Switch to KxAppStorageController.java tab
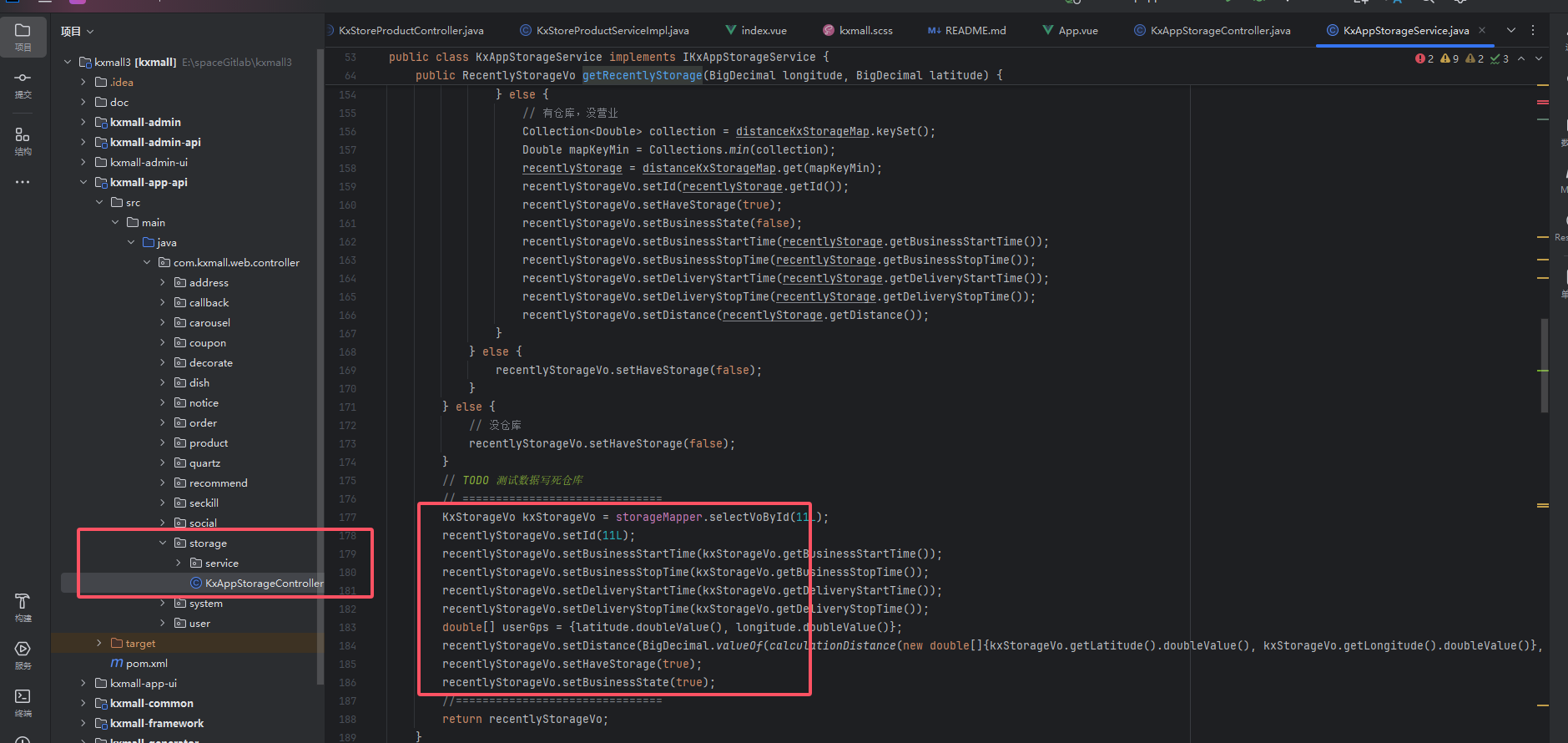The height and width of the screenshot is (743, 1568). tap(1213, 31)
